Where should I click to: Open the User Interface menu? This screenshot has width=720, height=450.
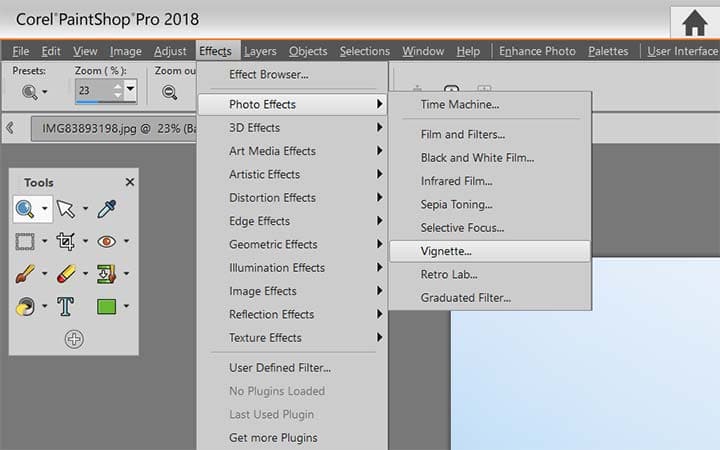click(682, 51)
